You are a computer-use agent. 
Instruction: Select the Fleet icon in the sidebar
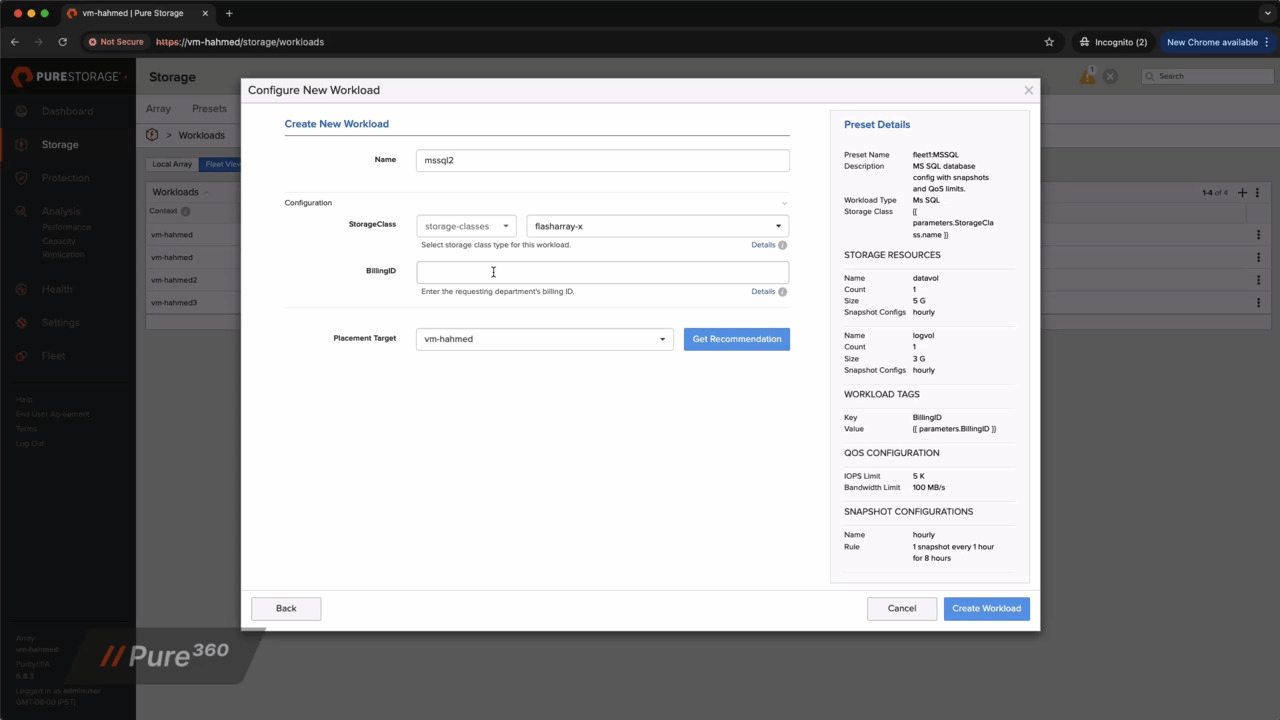pos(21,355)
